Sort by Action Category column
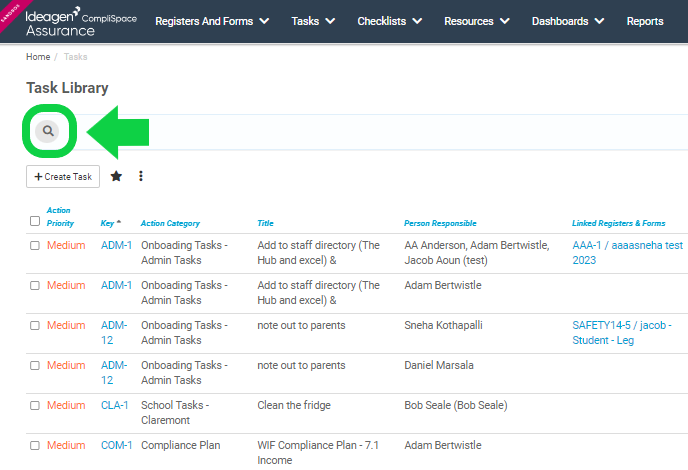Image resolution: width=688 pixels, height=470 pixels. tap(170, 223)
